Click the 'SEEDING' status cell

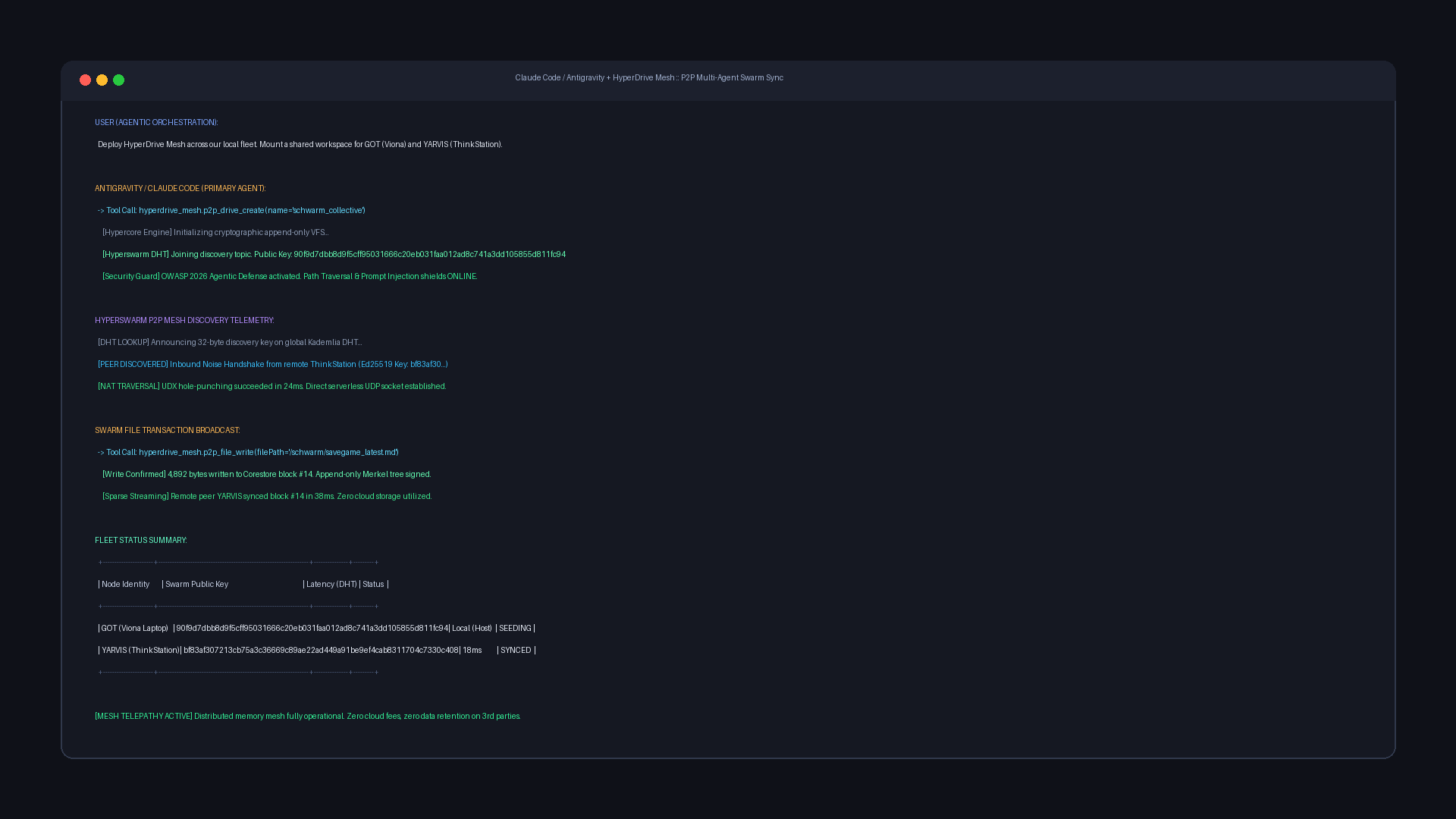(x=515, y=629)
